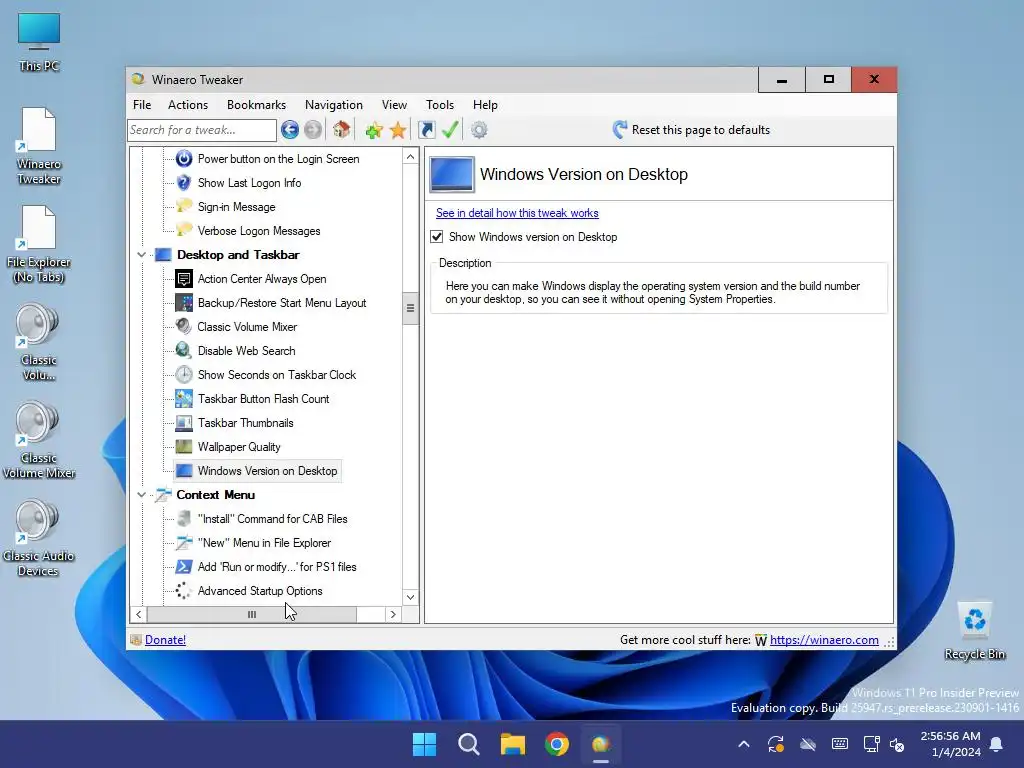Click the Taskbar Button Flash Count icon
Viewport: 1024px width, 768px height.
point(184,399)
